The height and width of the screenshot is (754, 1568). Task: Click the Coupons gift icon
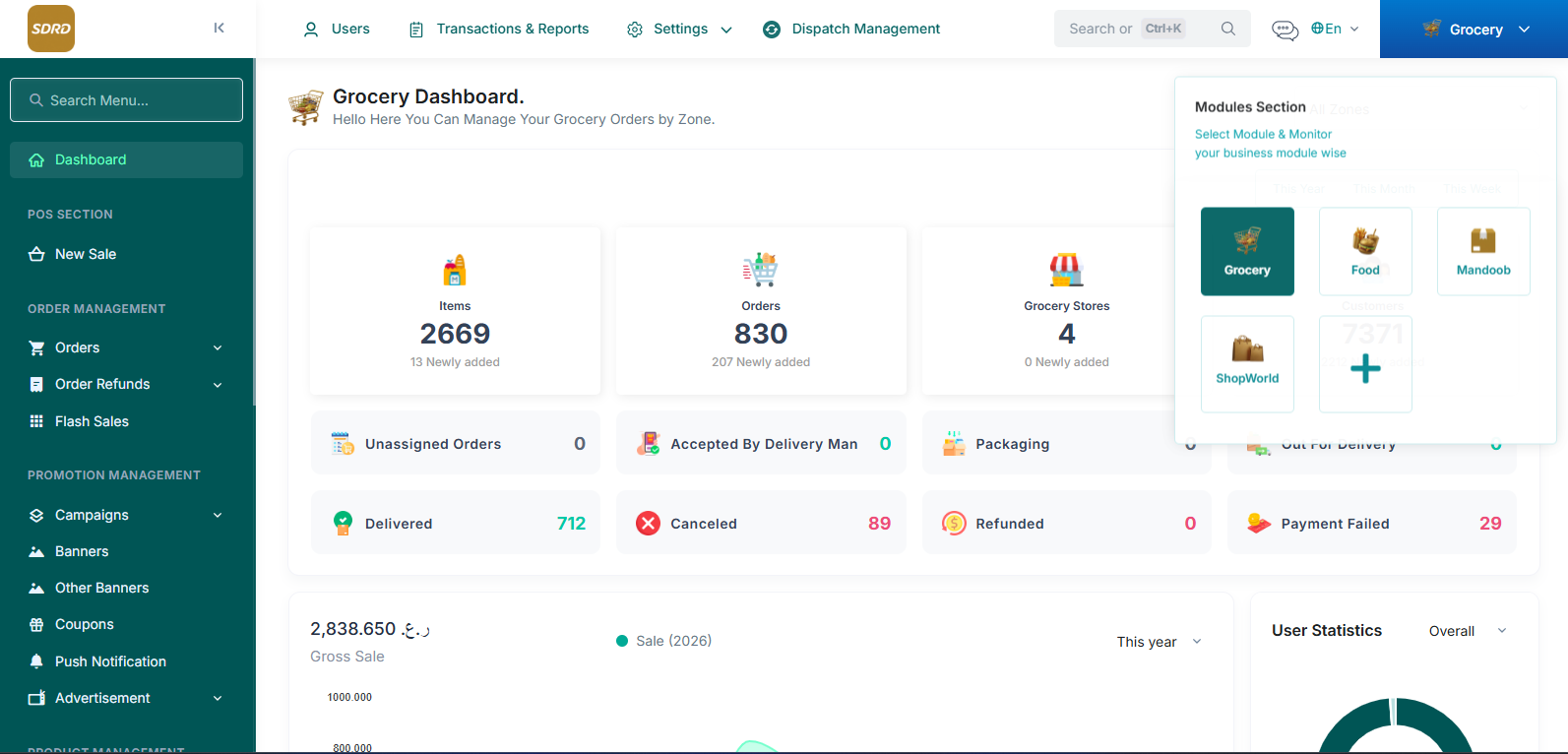[36, 624]
